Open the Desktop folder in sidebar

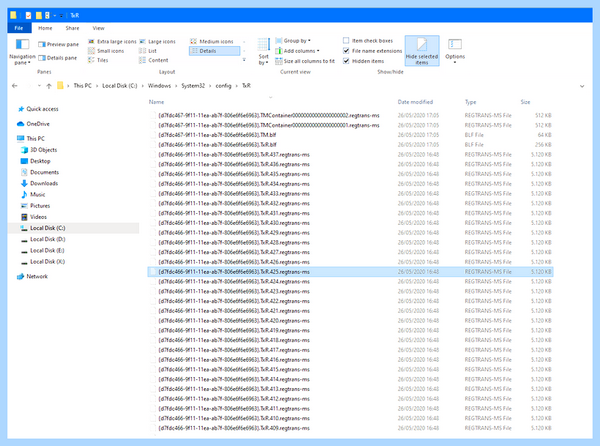36,161
